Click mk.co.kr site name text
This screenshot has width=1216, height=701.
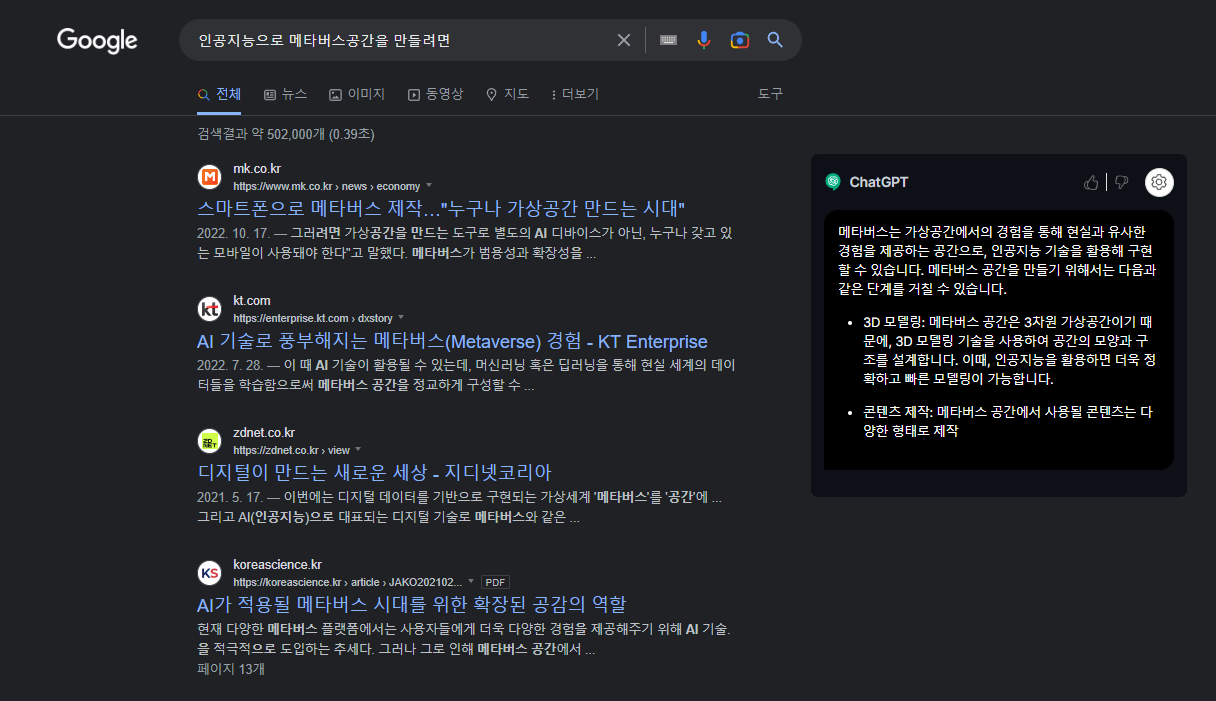[257, 169]
